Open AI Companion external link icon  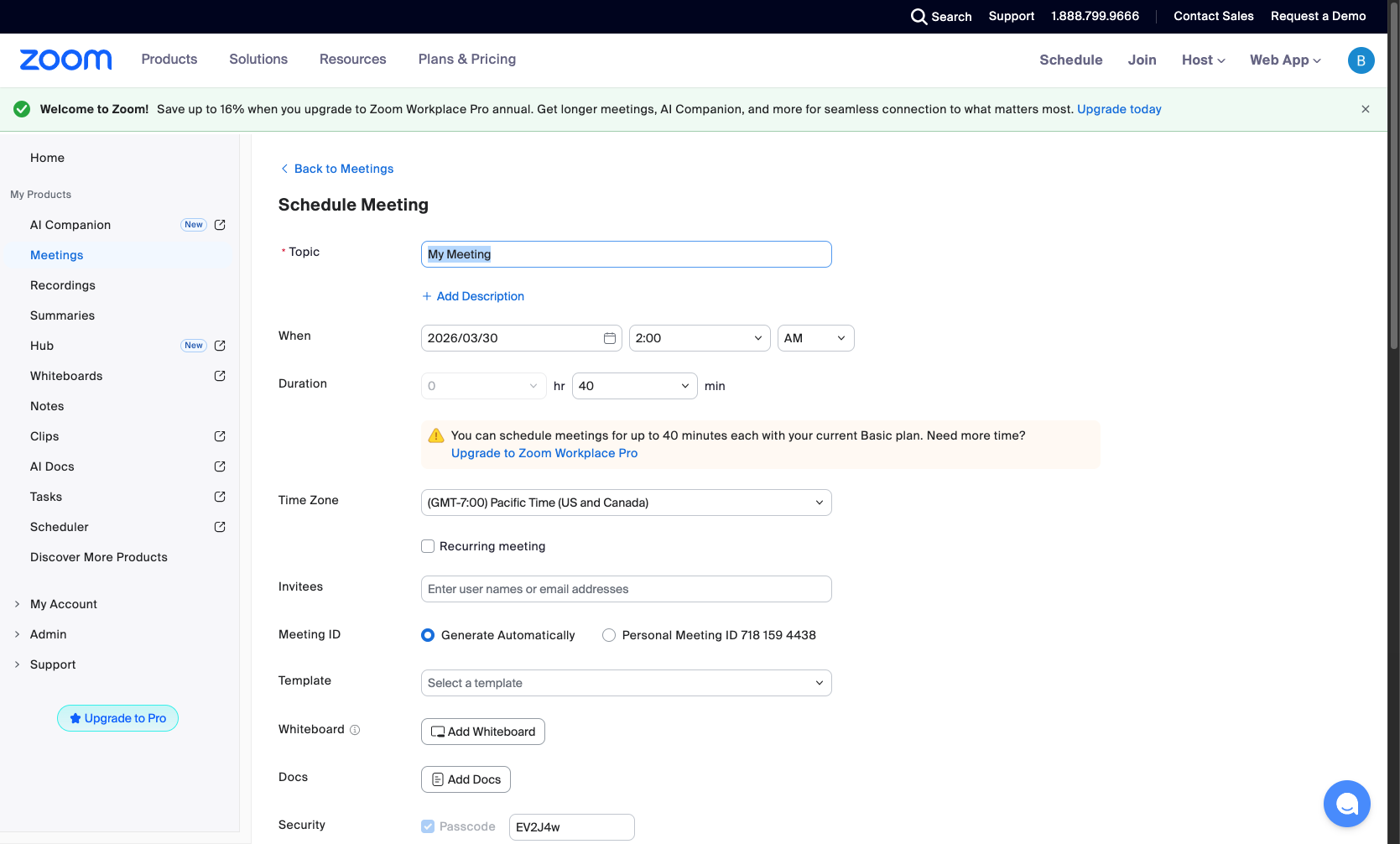220,225
